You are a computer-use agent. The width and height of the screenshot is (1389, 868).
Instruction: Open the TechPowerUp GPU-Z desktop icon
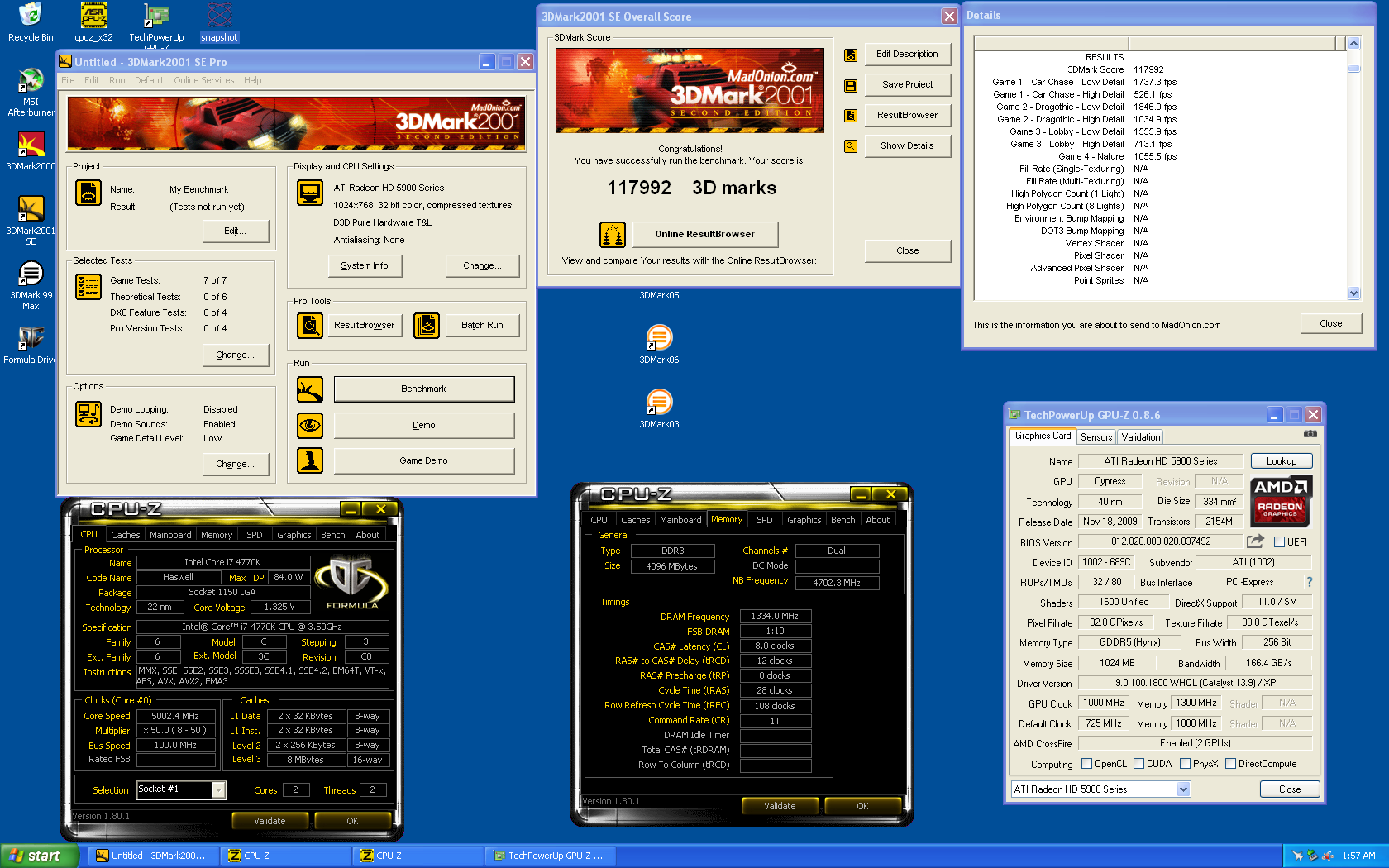pos(156,25)
